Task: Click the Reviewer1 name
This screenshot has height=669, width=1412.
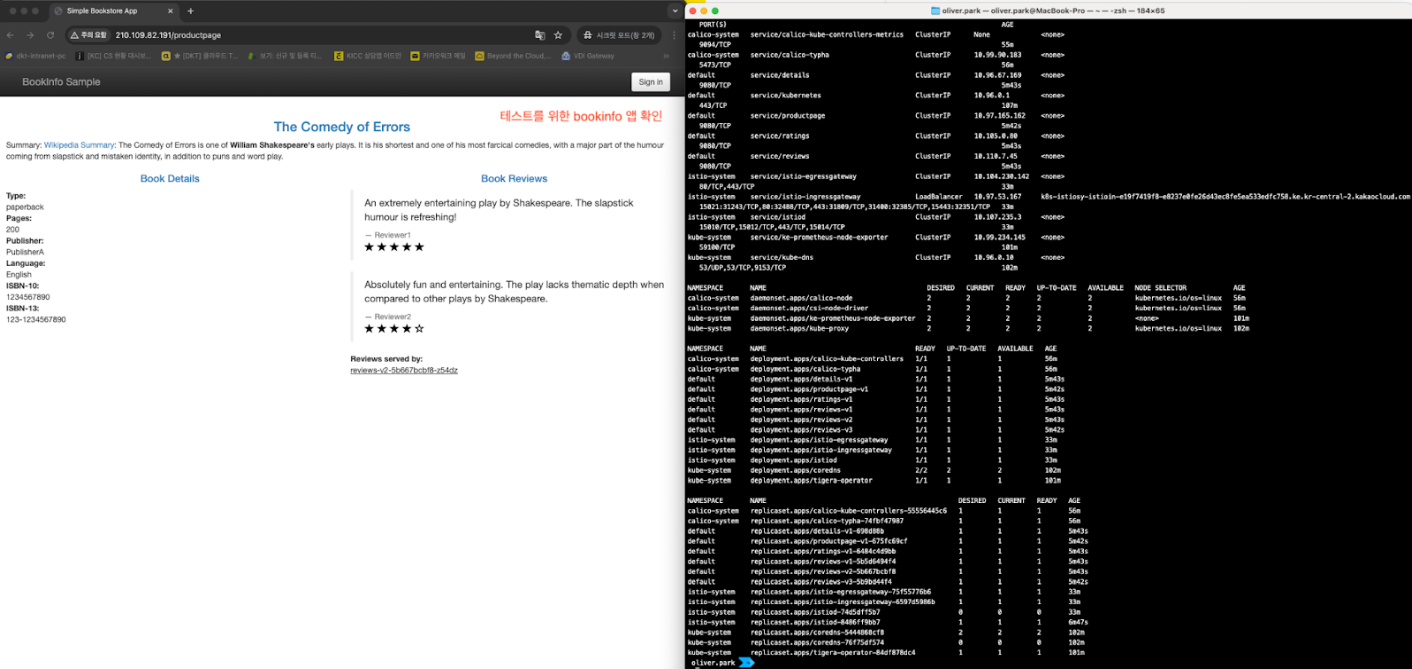Action: tap(392, 234)
